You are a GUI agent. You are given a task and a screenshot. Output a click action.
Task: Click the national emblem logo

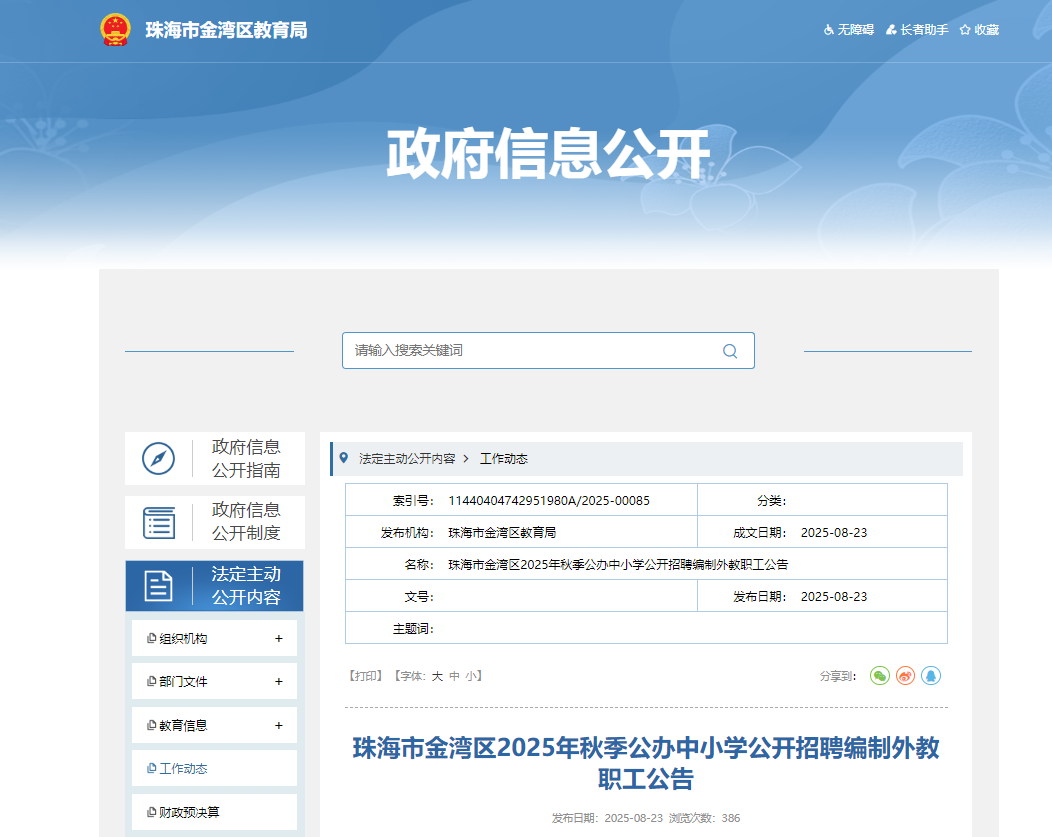pyautogui.click(x=115, y=30)
